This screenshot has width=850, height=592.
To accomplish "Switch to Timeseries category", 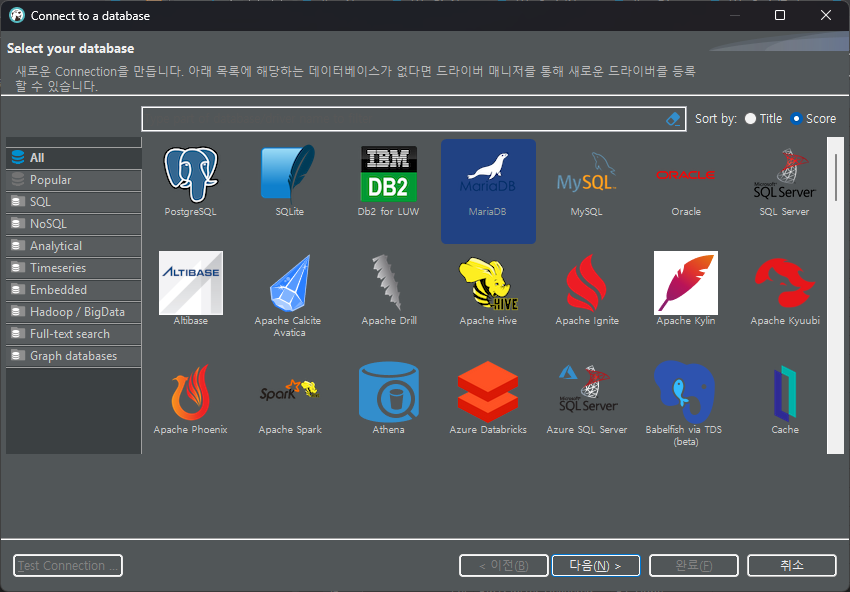I will [x=74, y=268].
